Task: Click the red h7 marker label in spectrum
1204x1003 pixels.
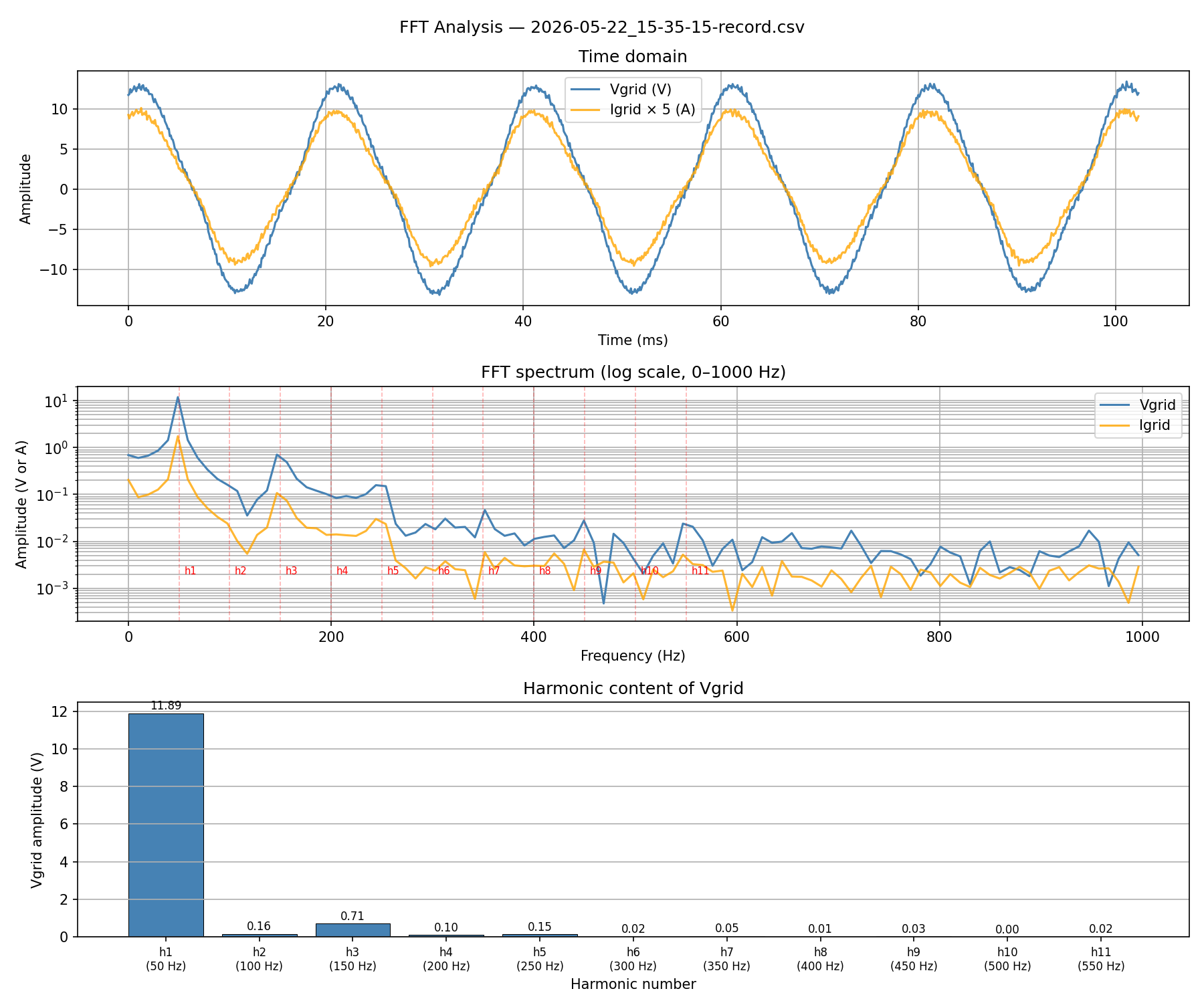Action: click(494, 571)
